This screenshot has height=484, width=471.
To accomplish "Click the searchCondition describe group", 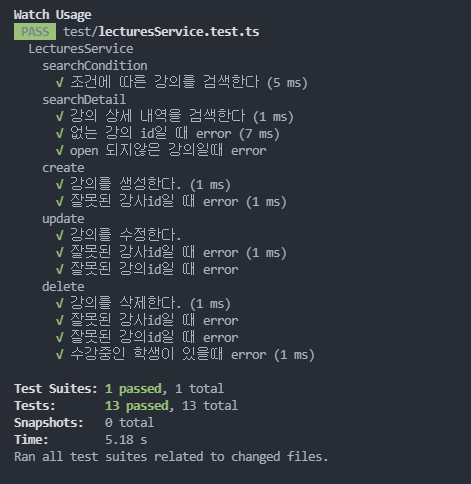I will click(95, 66).
